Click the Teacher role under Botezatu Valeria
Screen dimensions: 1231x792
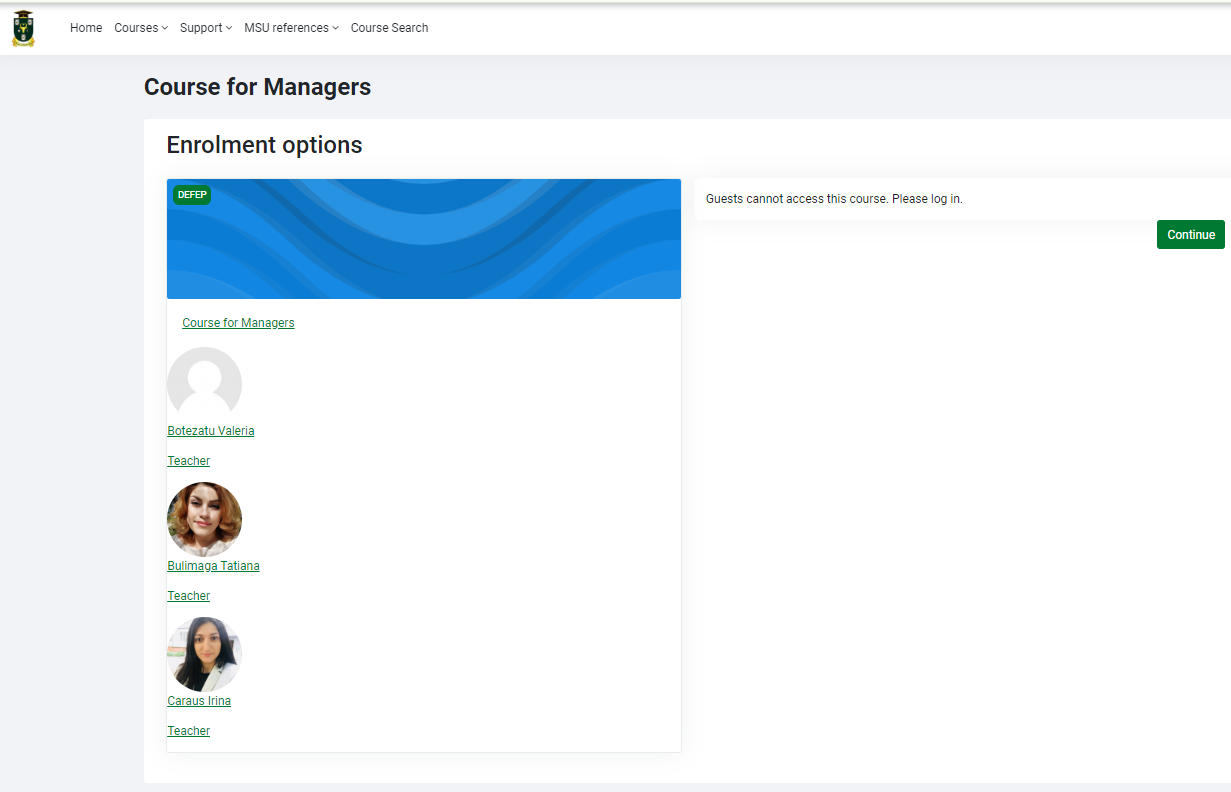[188, 461]
